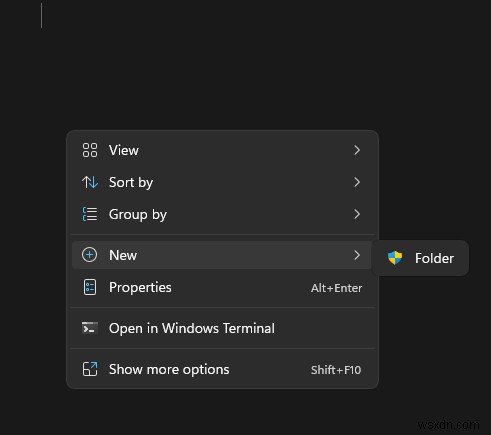Select Folder from the New submenu
The image size is (491, 435).
click(420, 258)
